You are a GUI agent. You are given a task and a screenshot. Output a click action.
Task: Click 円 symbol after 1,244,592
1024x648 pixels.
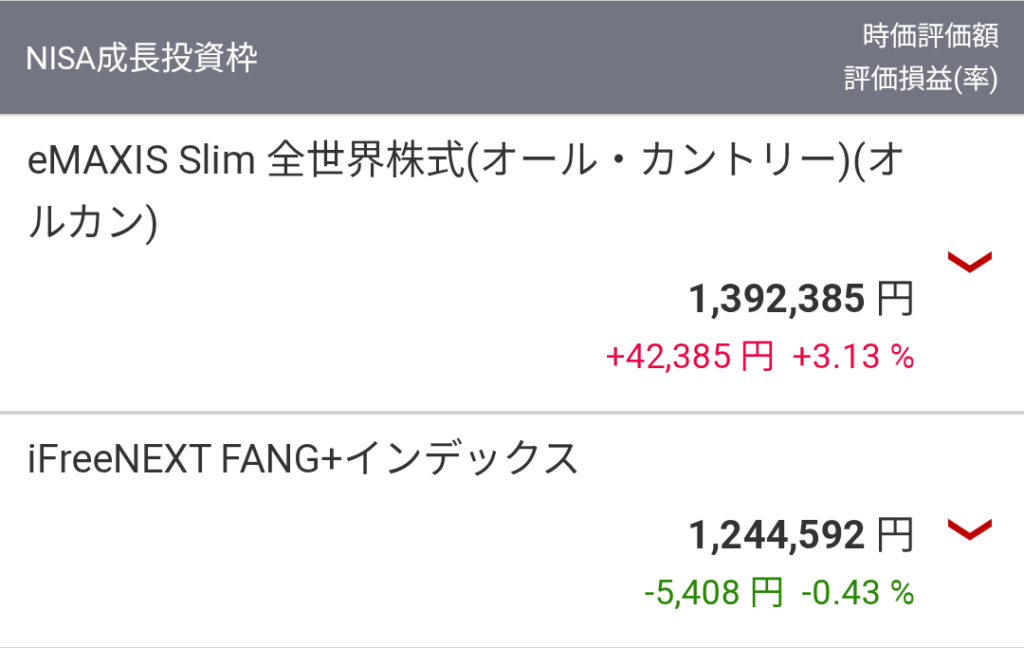[895, 536]
